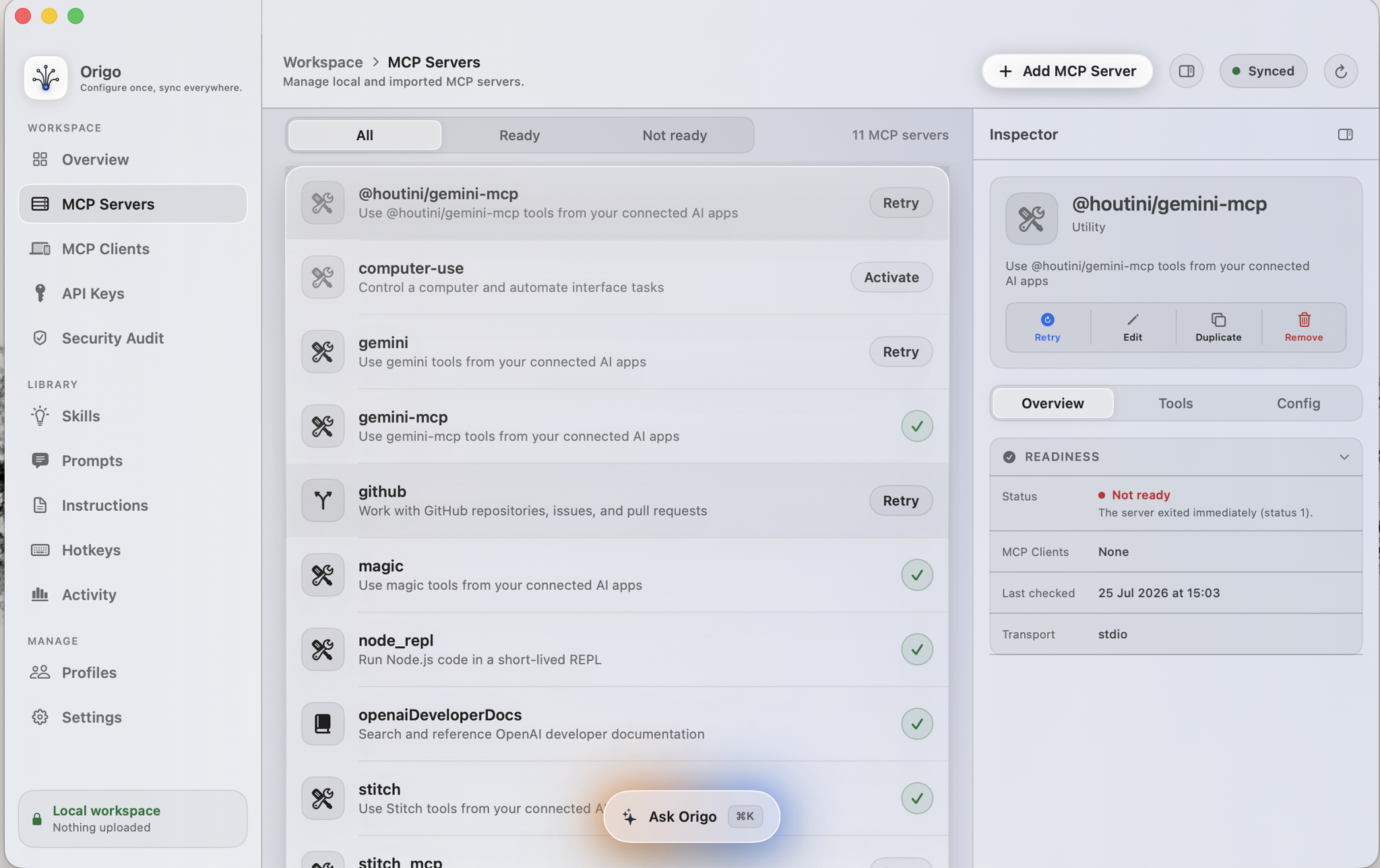Click the Retry icon in Inspector actions
1380x868 pixels.
point(1047,319)
